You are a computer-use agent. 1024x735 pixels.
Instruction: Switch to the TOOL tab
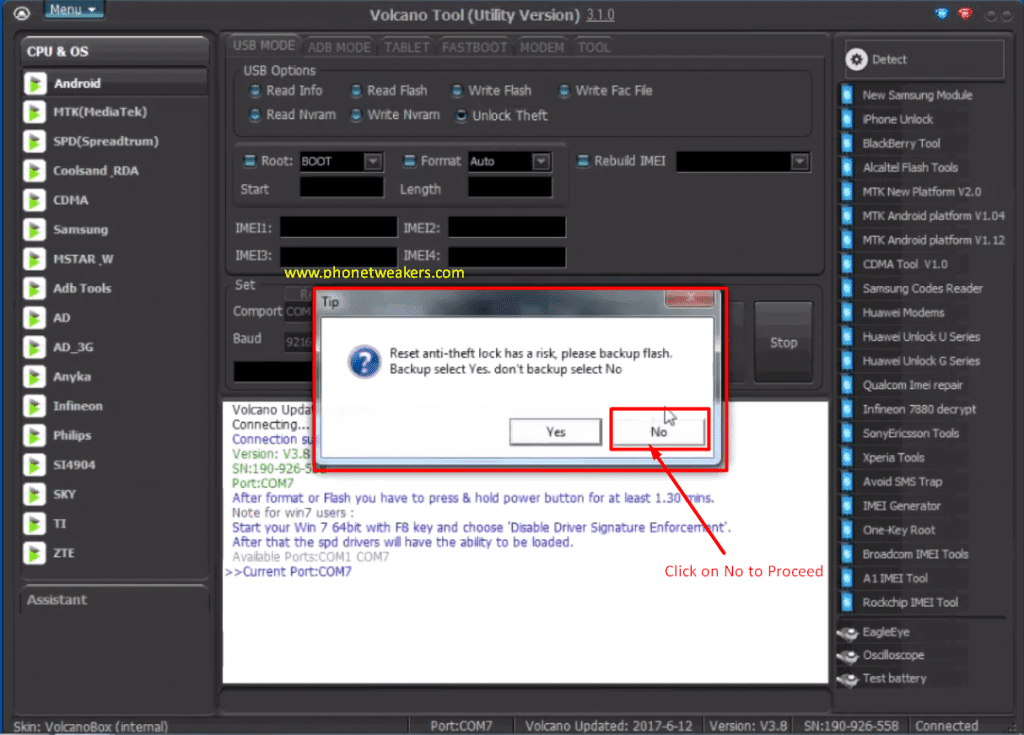click(594, 47)
